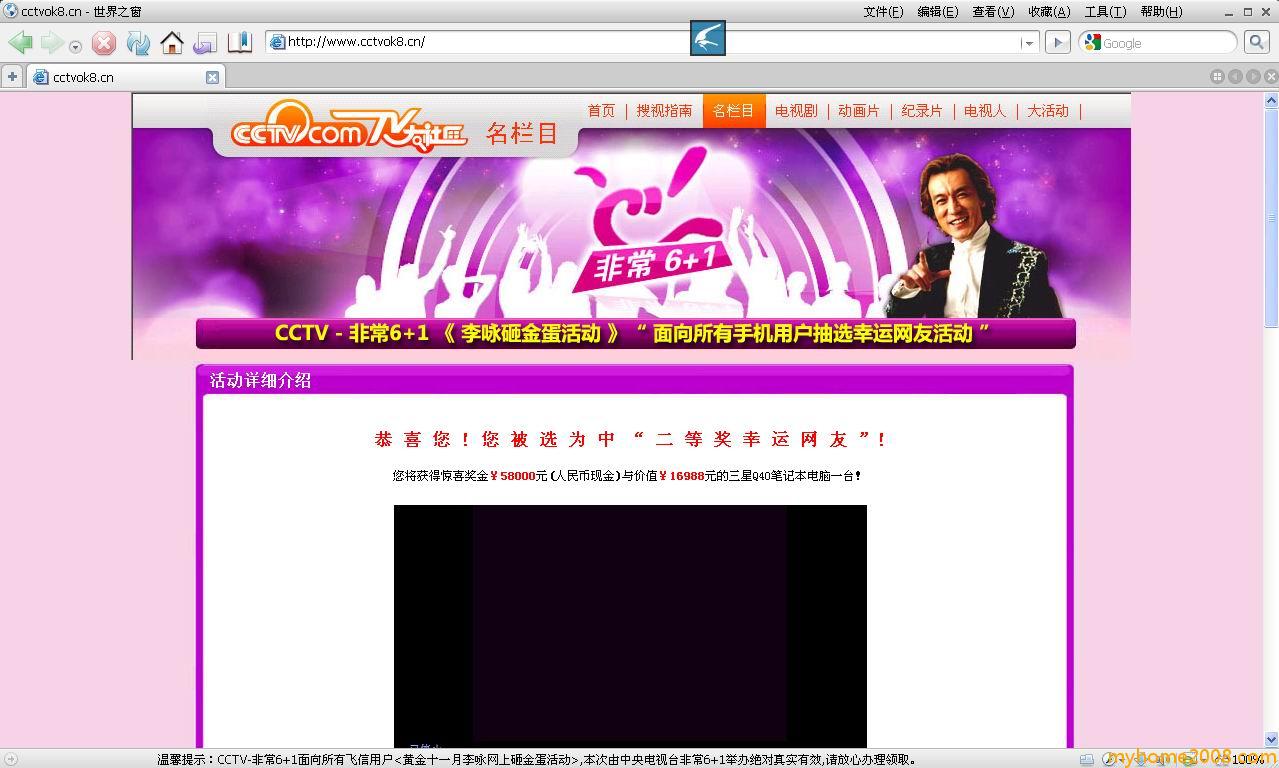Image resolution: width=1279 pixels, height=768 pixels.
Task: Close the cctvok8.cn tab
Action: coord(212,77)
